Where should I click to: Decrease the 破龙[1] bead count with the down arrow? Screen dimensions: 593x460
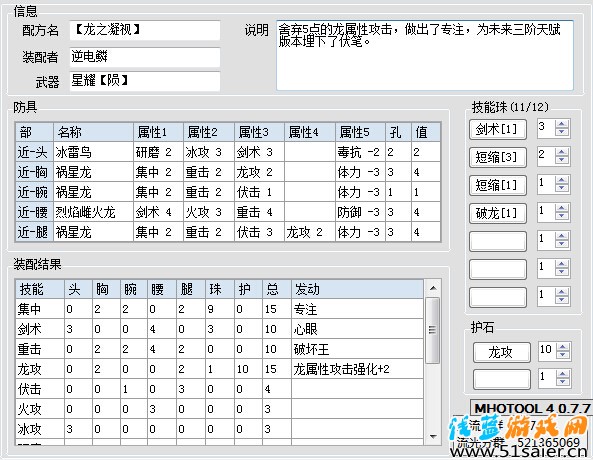coord(562,216)
